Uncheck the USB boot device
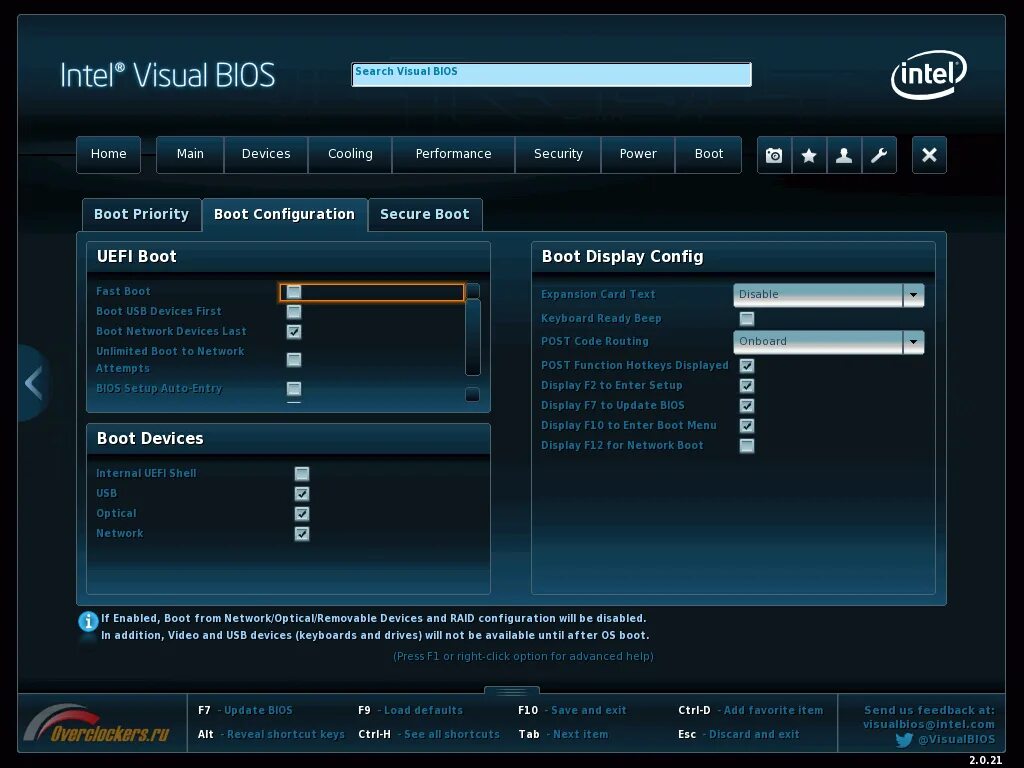The height and width of the screenshot is (768, 1024). [302, 494]
